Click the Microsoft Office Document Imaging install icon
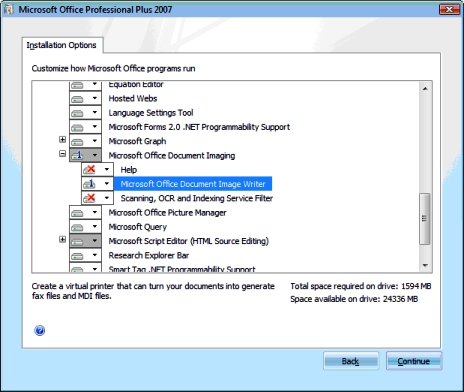Viewport: 464px width, 392px height. (x=78, y=156)
